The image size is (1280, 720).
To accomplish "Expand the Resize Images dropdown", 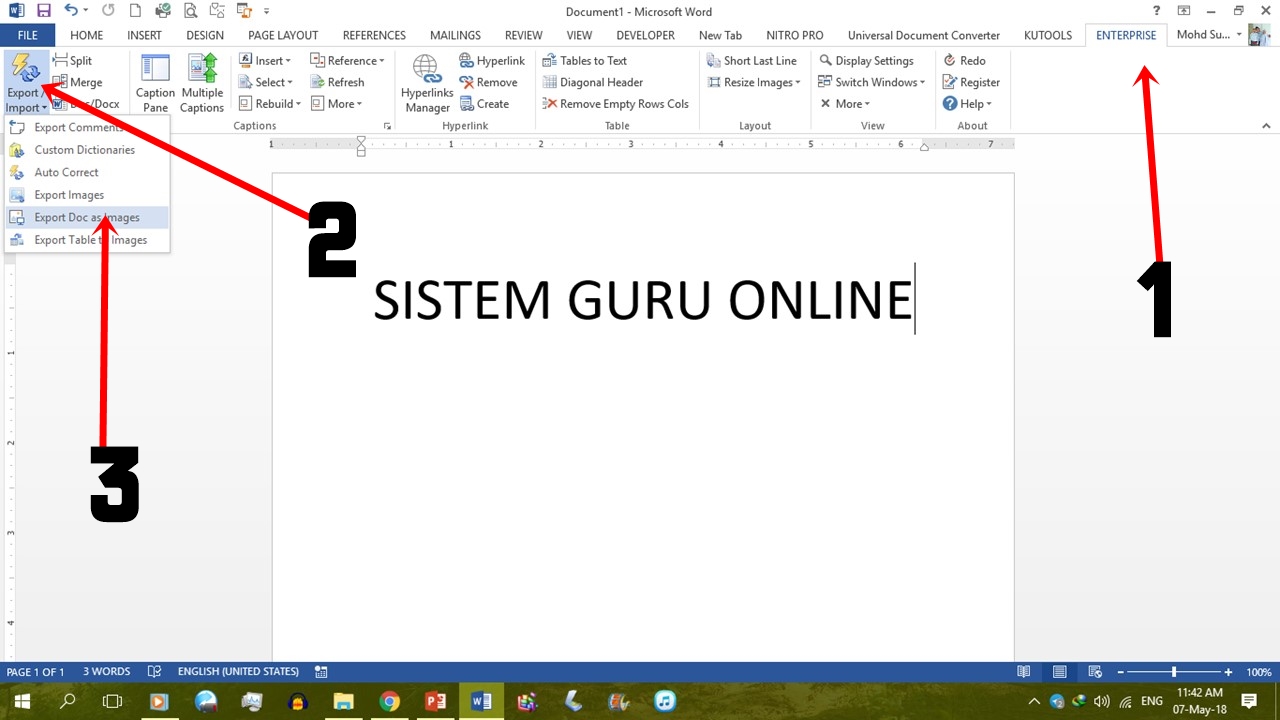I will point(754,83).
